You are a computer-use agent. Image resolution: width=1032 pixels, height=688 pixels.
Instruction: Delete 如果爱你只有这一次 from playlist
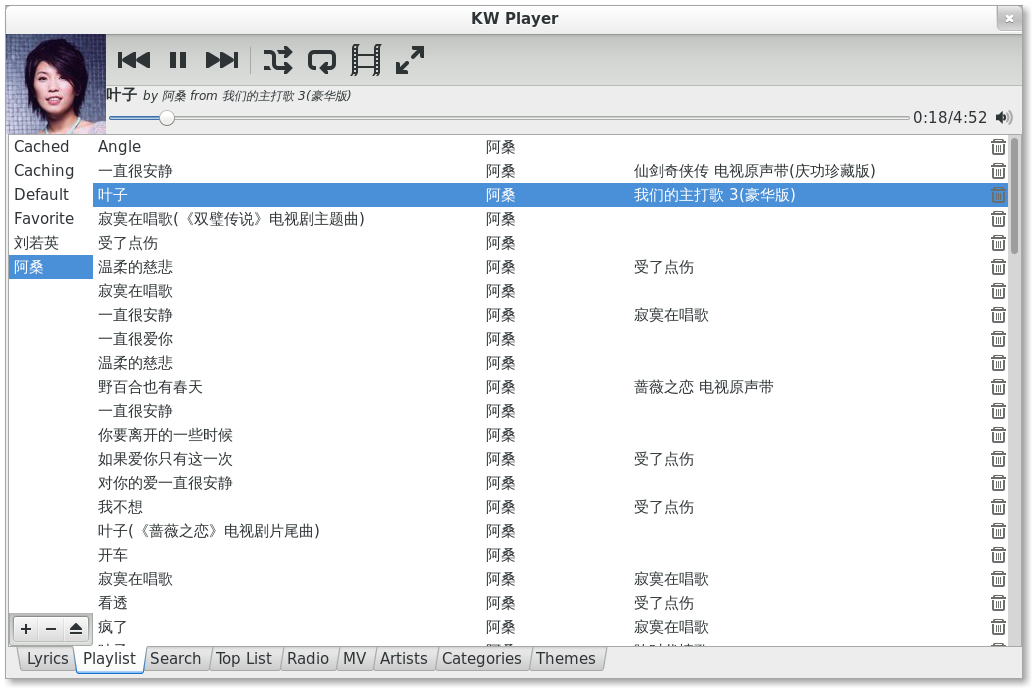click(x=998, y=459)
